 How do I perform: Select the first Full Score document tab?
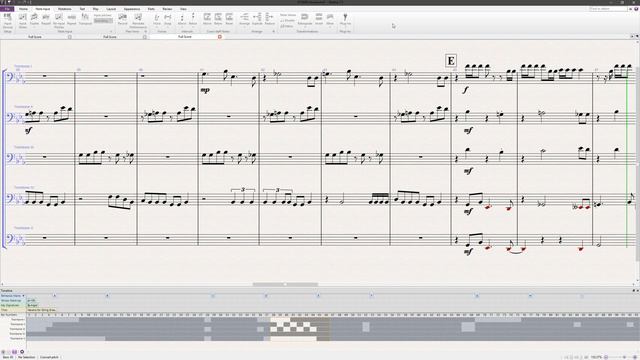pos(35,37)
